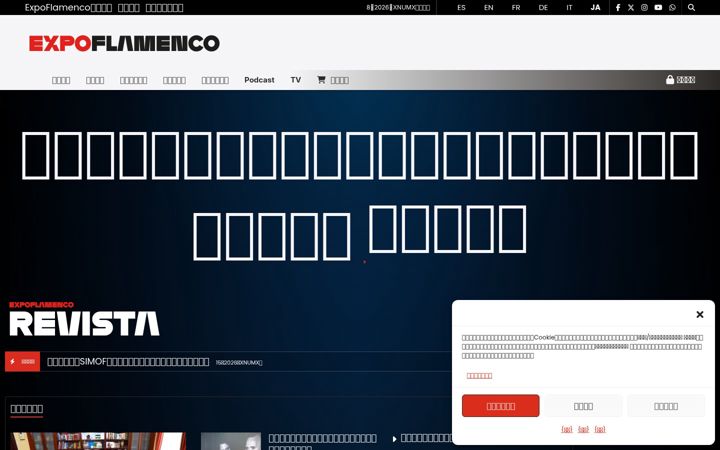This screenshot has width=720, height=450.
Task: Open the ticker headline mentioning SIMOF
Action: (128, 362)
